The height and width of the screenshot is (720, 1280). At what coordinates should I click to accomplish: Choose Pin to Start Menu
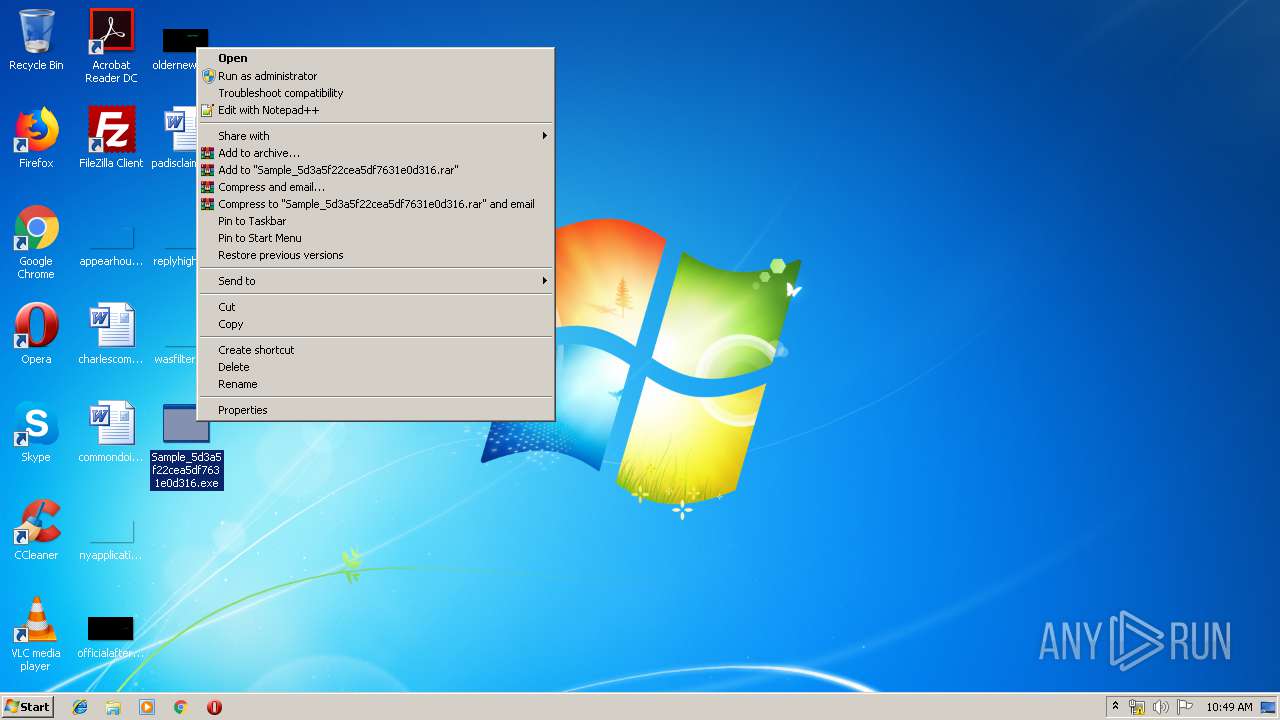(376, 238)
